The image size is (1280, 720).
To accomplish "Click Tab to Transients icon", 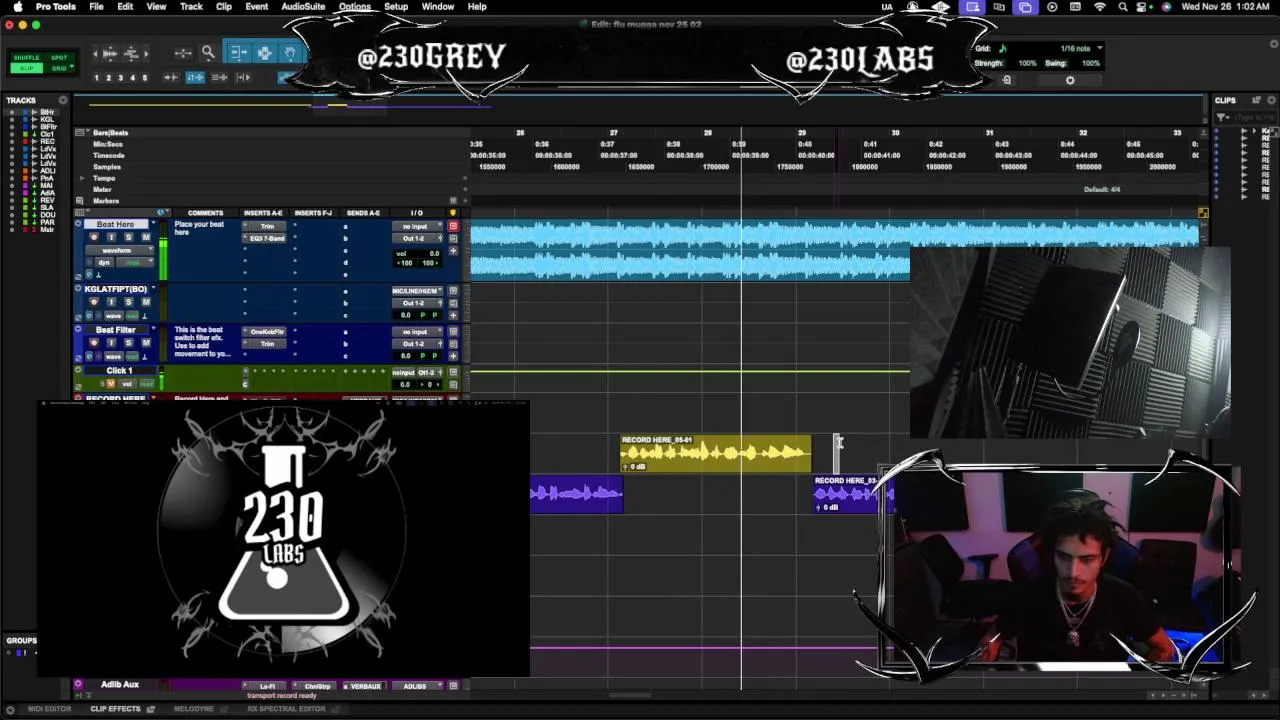I will (172, 77).
